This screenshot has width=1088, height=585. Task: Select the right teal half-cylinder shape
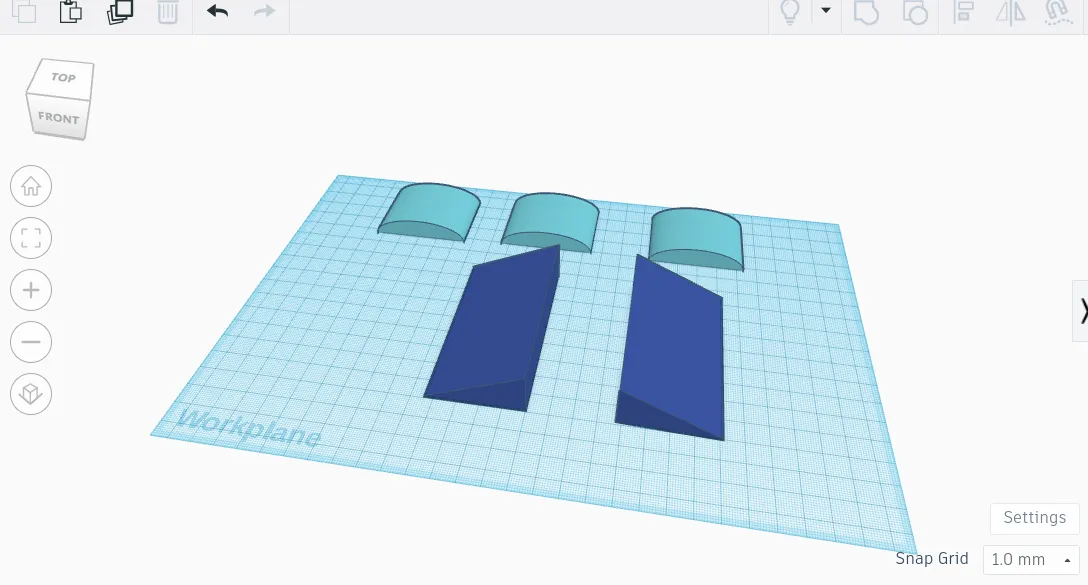pyautogui.click(x=697, y=237)
